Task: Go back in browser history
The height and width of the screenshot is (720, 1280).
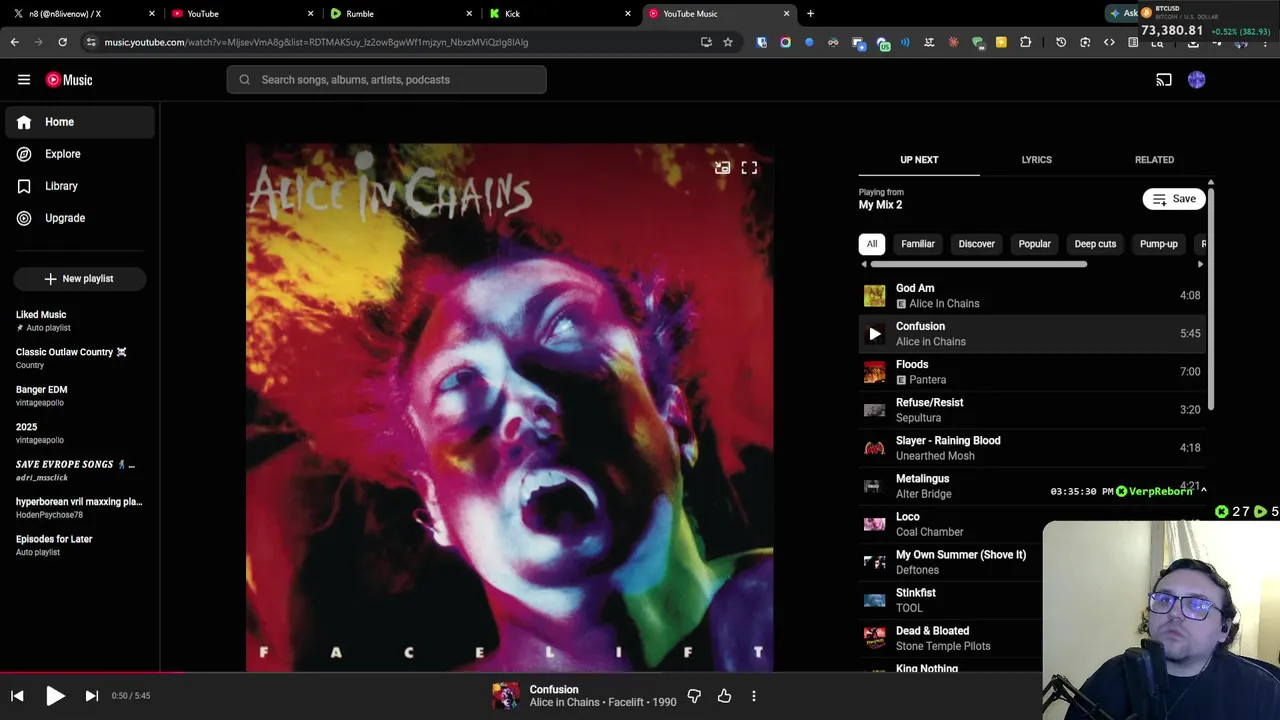Action: [x=14, y=42]
